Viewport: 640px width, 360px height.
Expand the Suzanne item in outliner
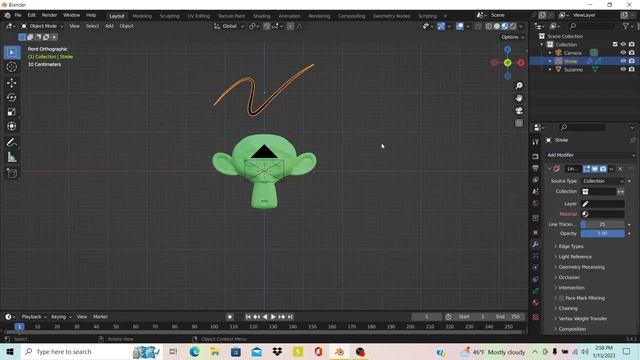(550, 69)
